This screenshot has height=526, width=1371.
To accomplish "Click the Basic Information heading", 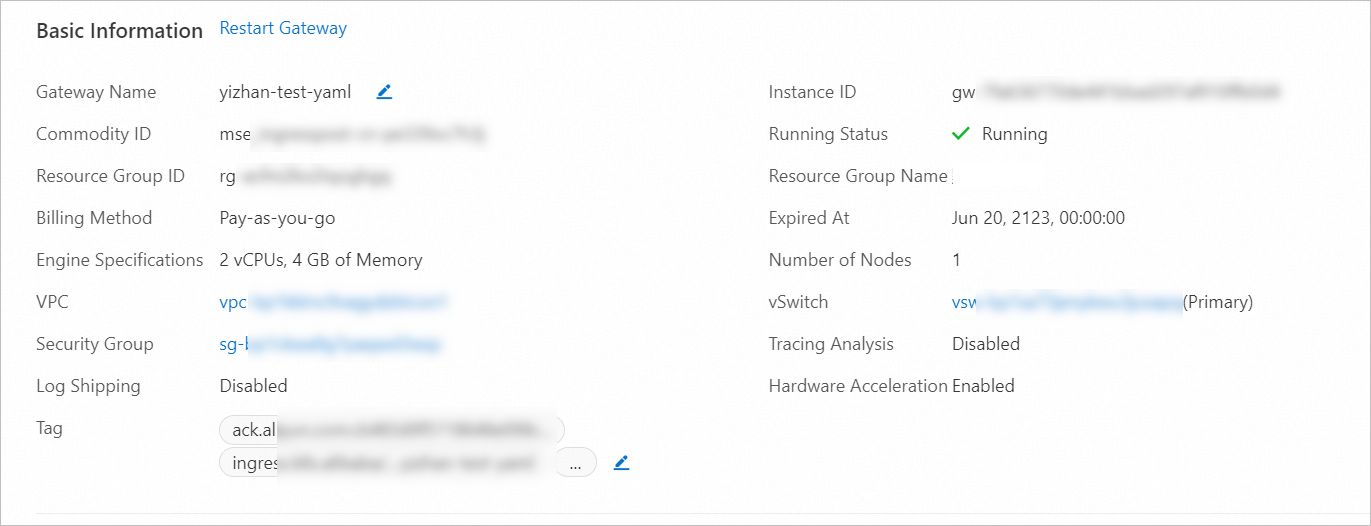I will click(120, 31).
